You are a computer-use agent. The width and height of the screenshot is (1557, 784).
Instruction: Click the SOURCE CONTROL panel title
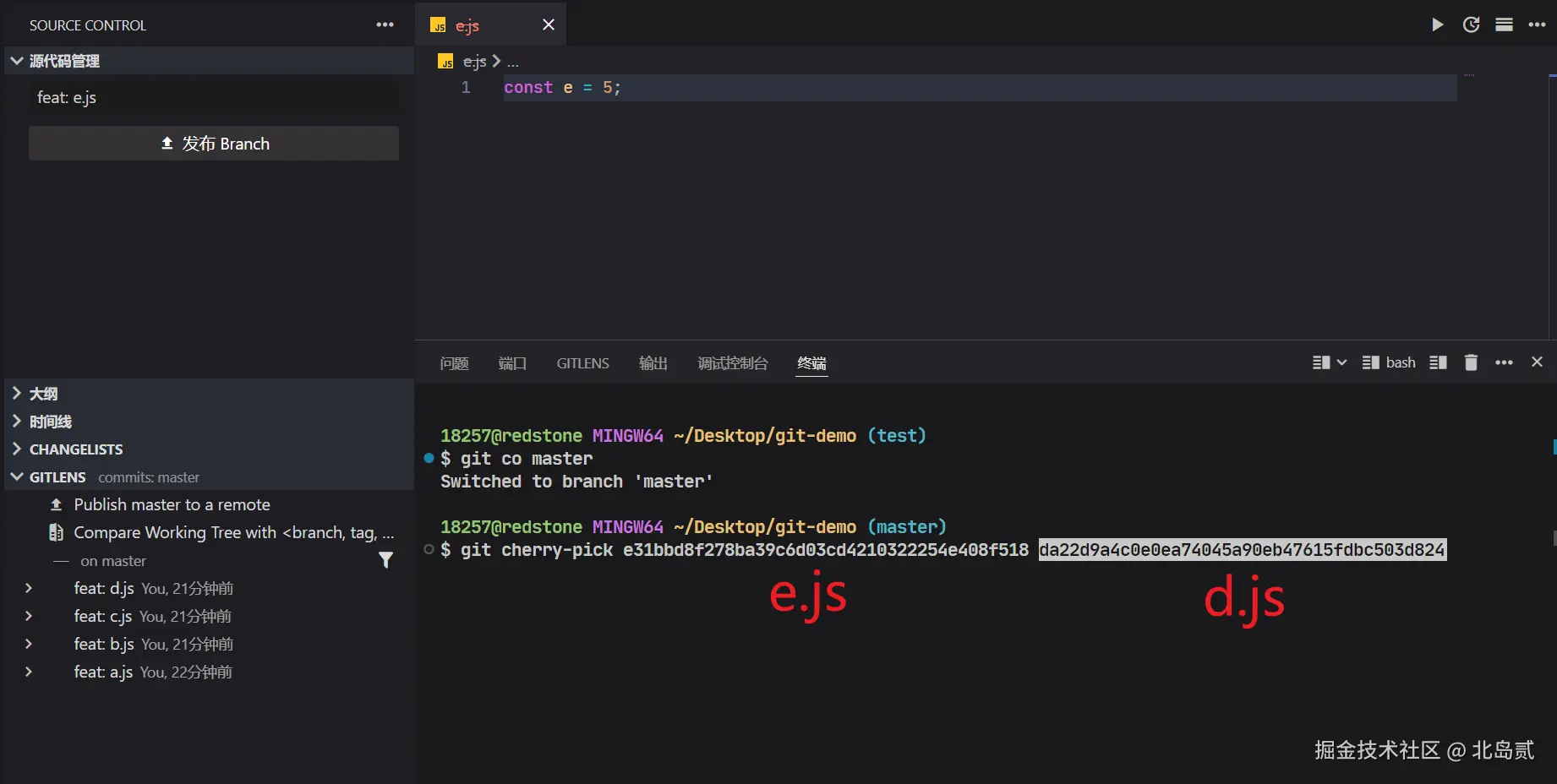point(88,25)
